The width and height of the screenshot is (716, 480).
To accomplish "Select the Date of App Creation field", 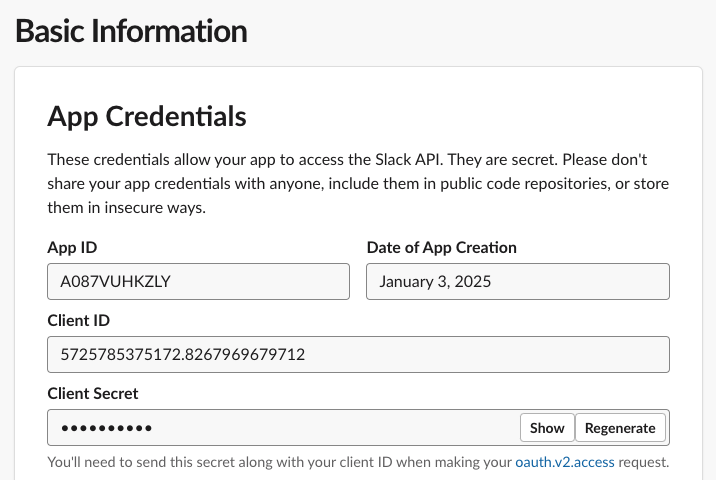I will point(517,281).
